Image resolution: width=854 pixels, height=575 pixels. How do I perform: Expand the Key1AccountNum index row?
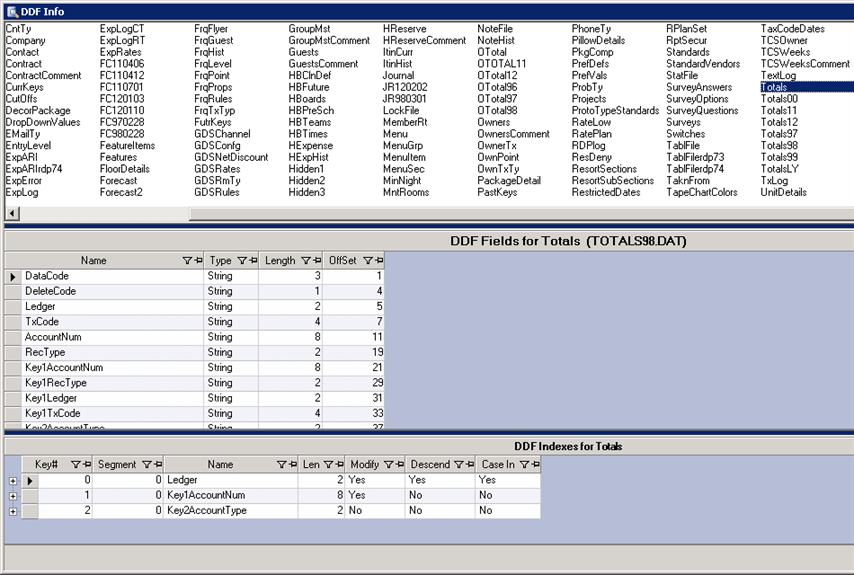tap(12, 496)
